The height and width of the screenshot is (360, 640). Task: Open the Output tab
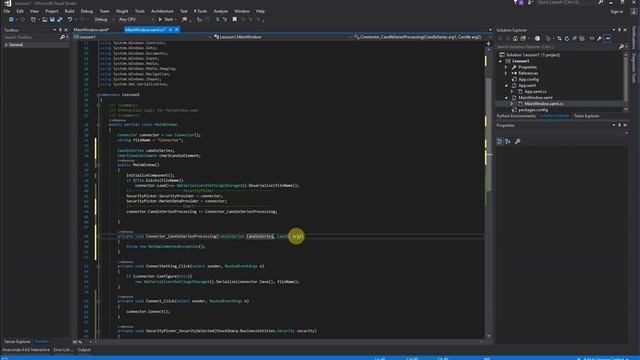pyautogui.click(x=84, y=350)
